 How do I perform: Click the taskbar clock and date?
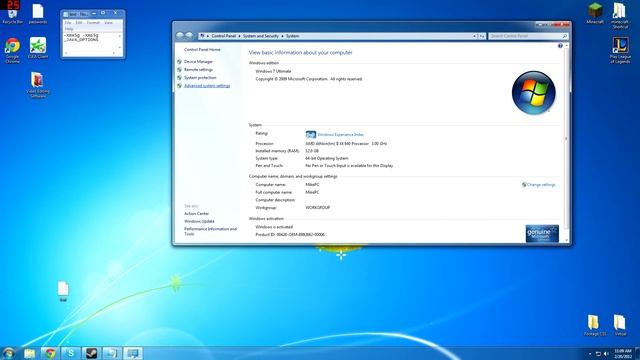point(622,353)
